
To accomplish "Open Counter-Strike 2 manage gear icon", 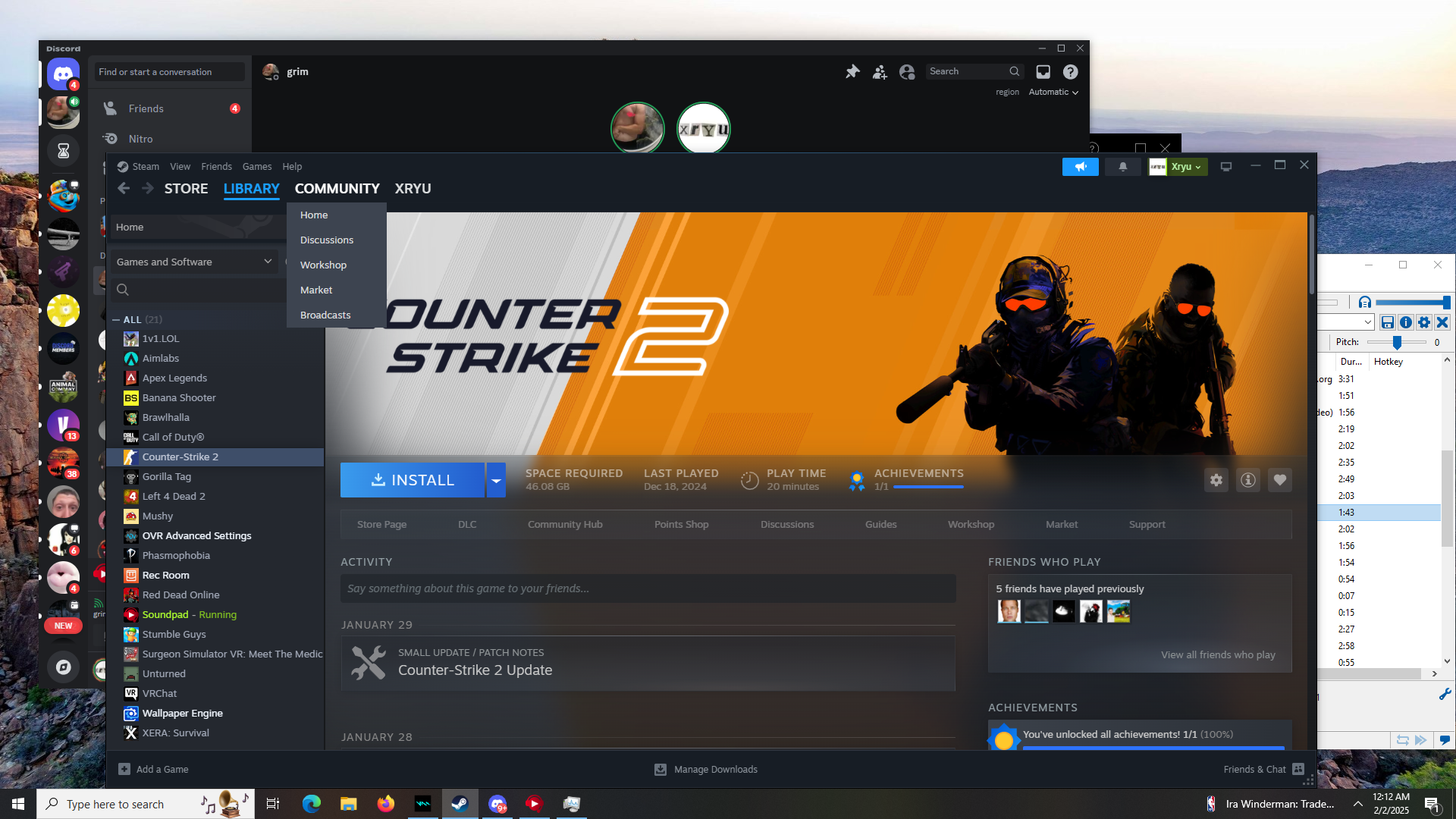I will [1216, 480].
